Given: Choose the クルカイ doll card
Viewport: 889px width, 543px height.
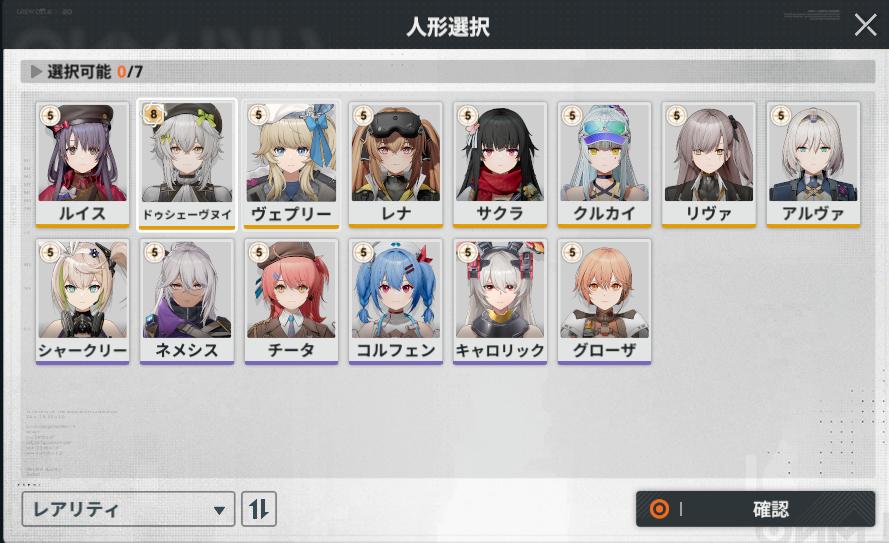Looking at the screenshot, I should pos(604,164).
